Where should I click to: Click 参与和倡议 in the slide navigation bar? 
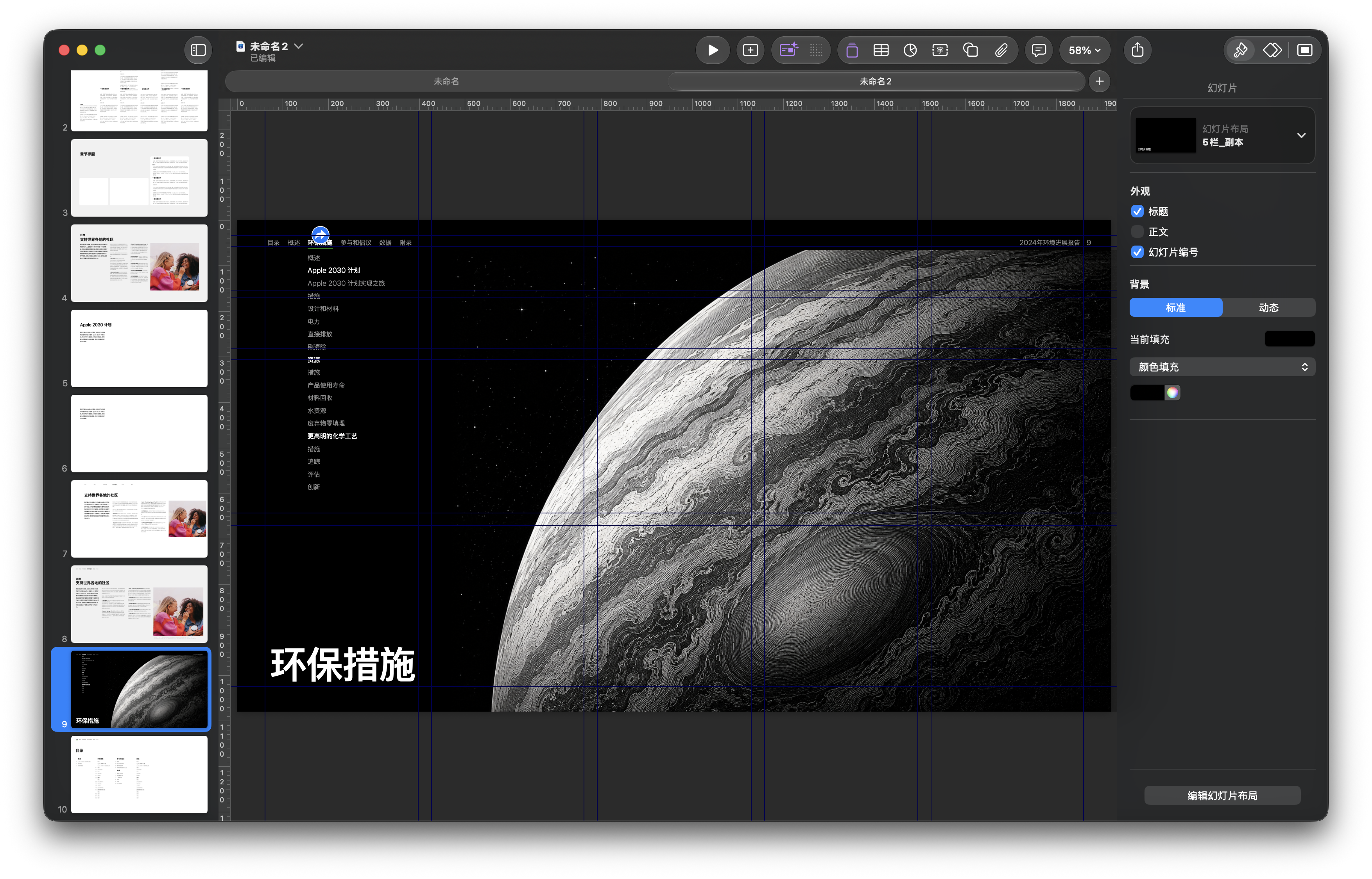(356, 242)
